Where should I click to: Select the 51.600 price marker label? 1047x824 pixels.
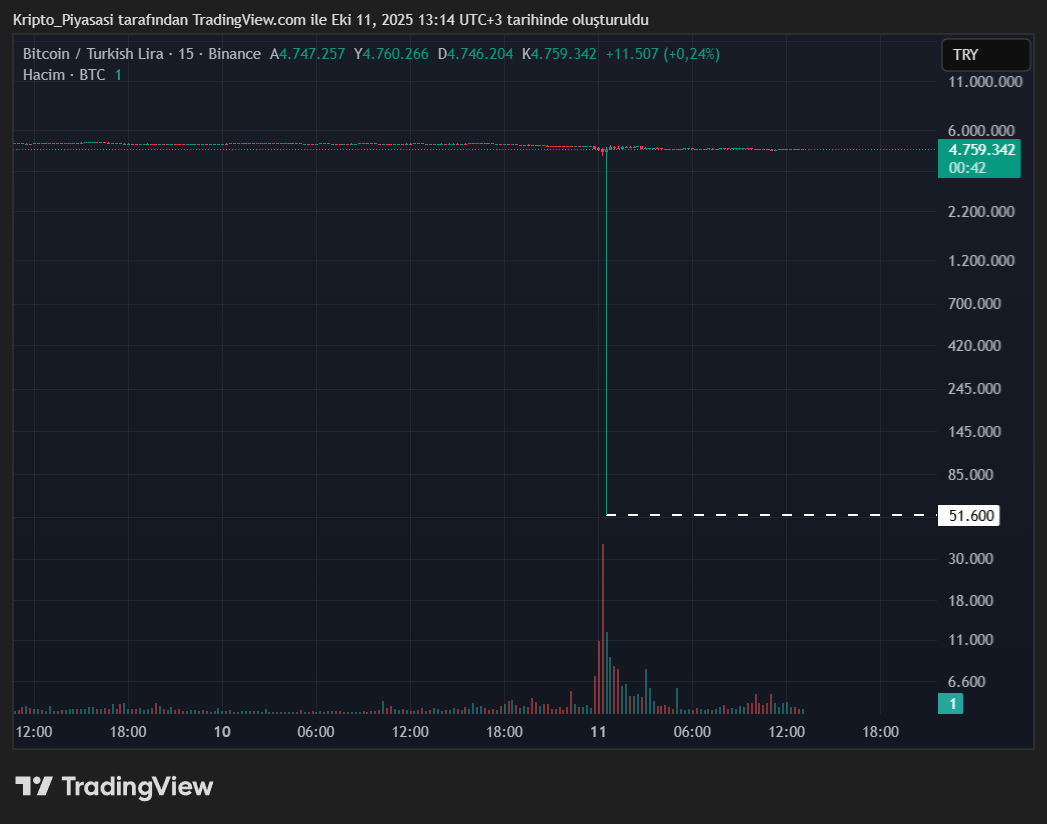pyautogui.click(x=970, y=516)
